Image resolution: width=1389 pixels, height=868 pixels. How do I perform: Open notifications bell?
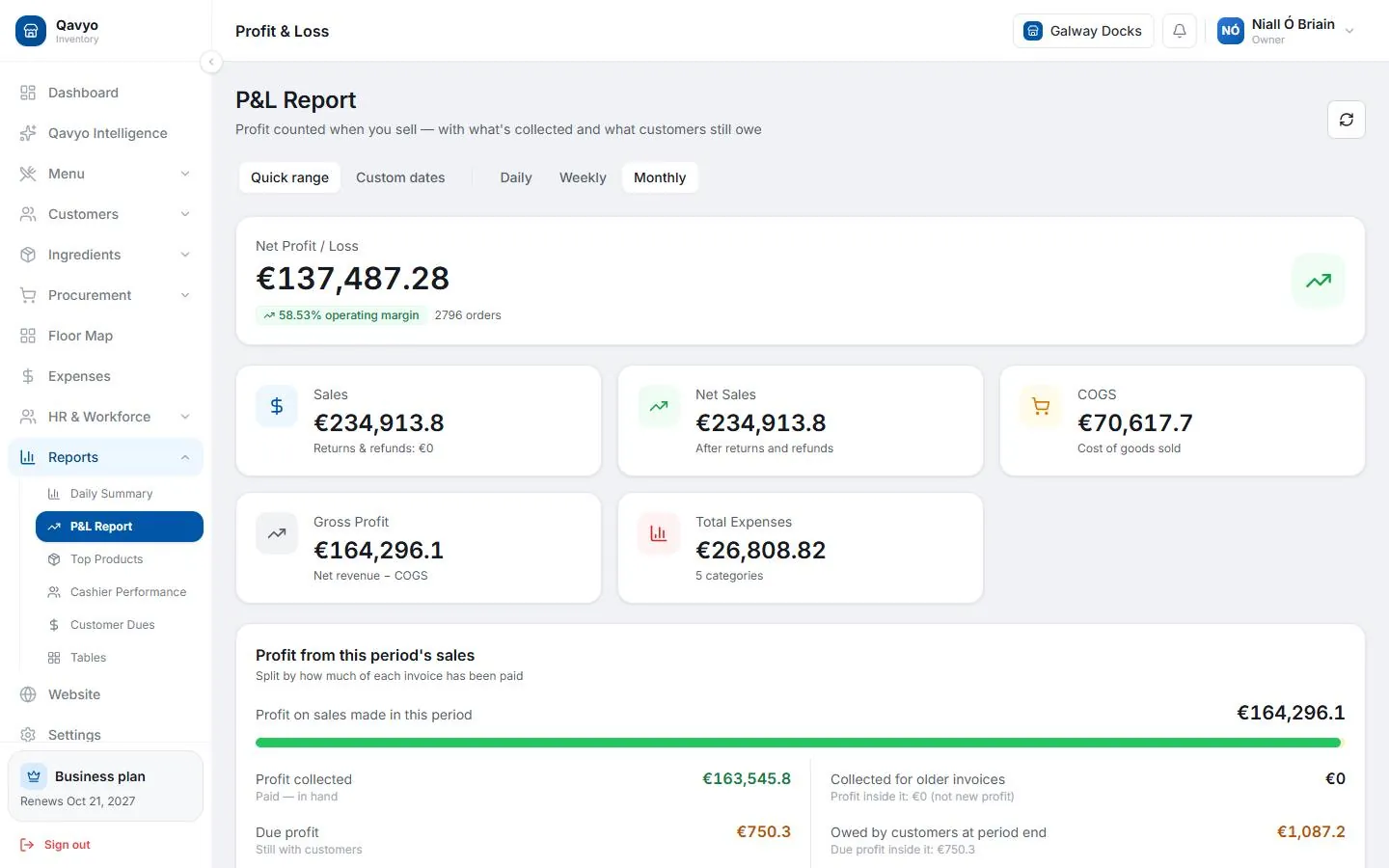1180,31
